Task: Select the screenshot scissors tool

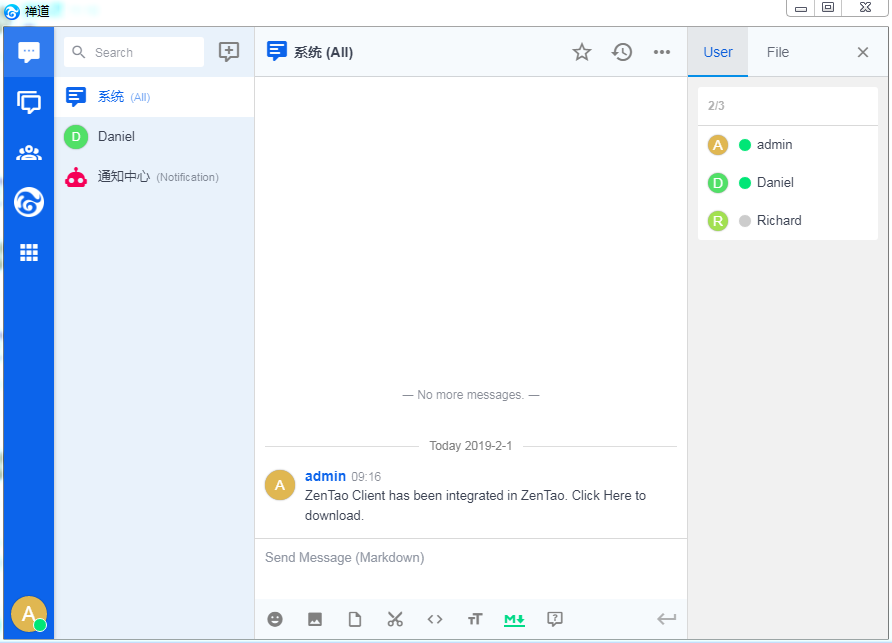Action: point(395,619)
